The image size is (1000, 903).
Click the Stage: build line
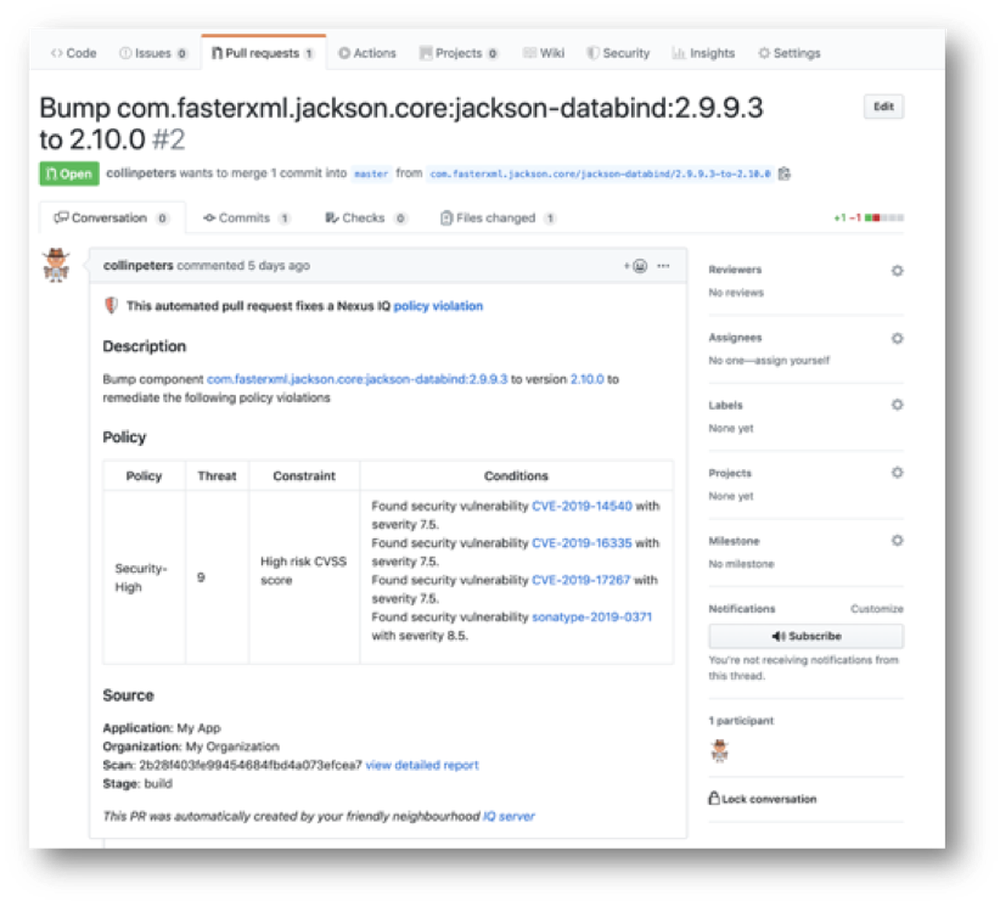pyautogui.click(x=138, y=784)
